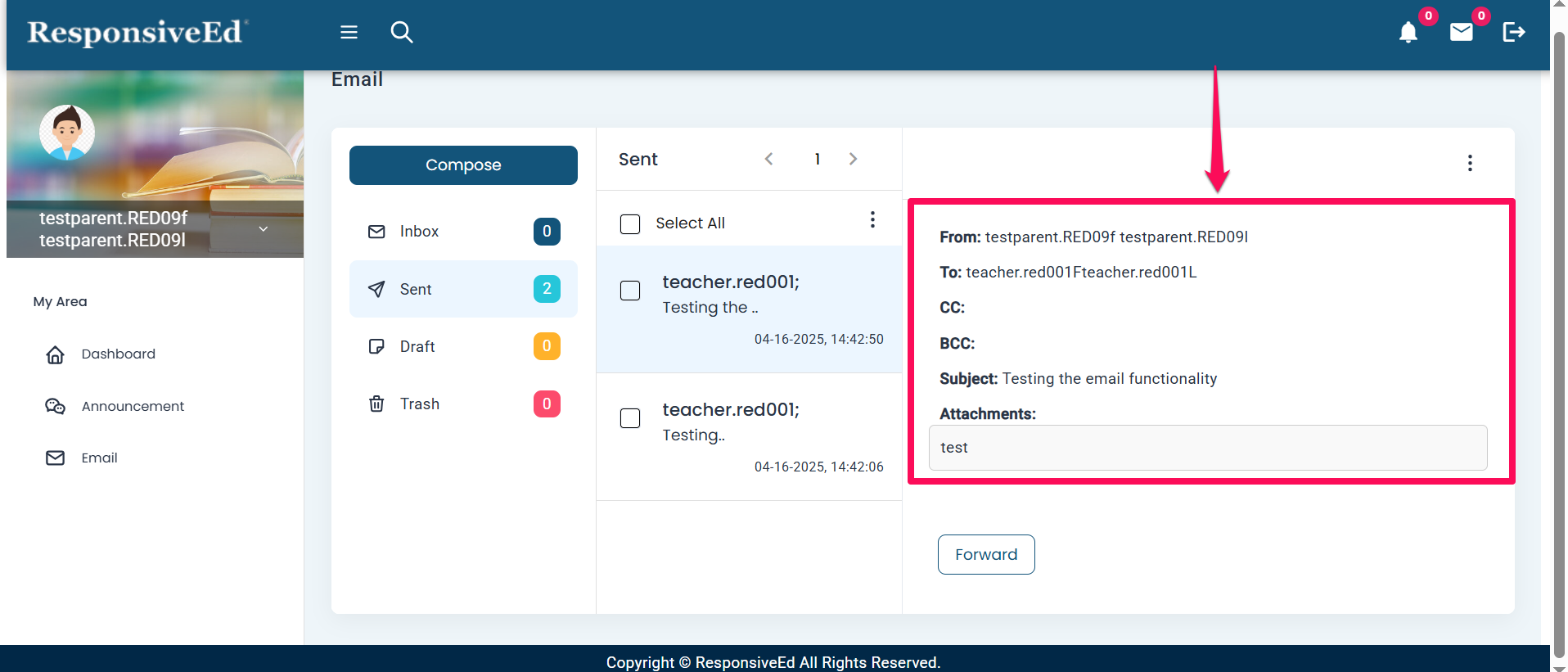Open the email detail three-dot menu
The height and width of the screenshot is (672, 1568).
(x=1470, y=163)
